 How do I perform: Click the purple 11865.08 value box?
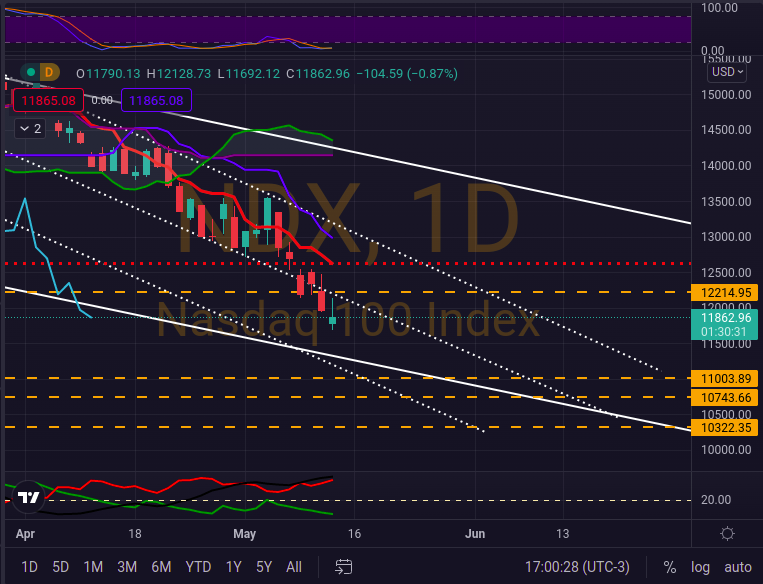(x=156, y=101)
